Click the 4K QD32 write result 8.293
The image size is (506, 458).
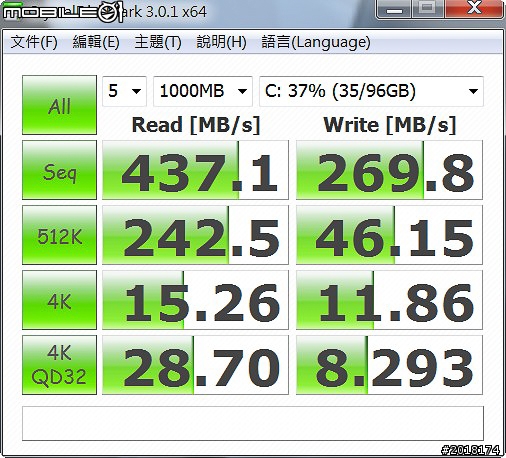[389, 365]
